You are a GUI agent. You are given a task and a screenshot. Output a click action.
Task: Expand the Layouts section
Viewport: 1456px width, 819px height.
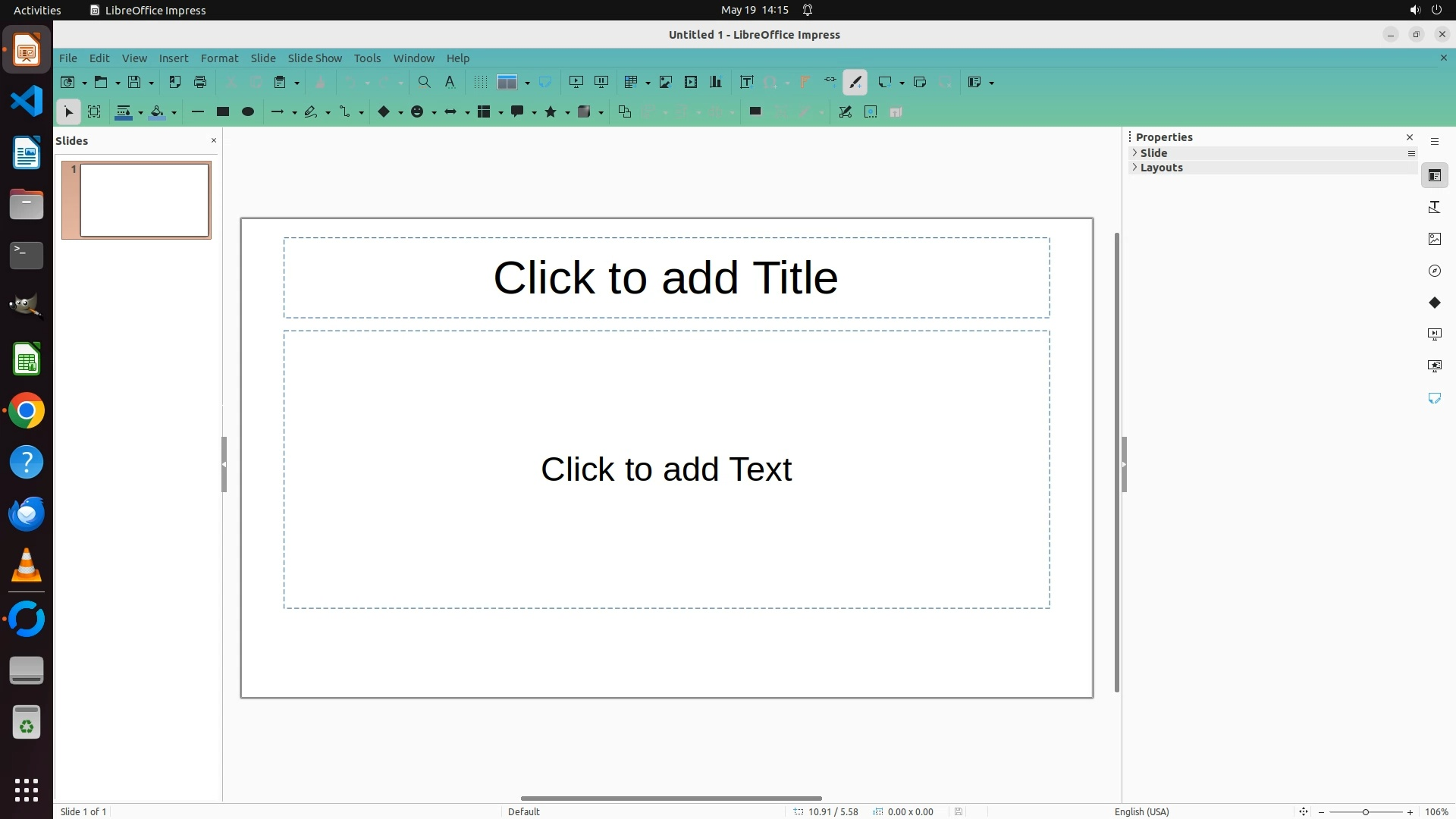pos(1161,168)
